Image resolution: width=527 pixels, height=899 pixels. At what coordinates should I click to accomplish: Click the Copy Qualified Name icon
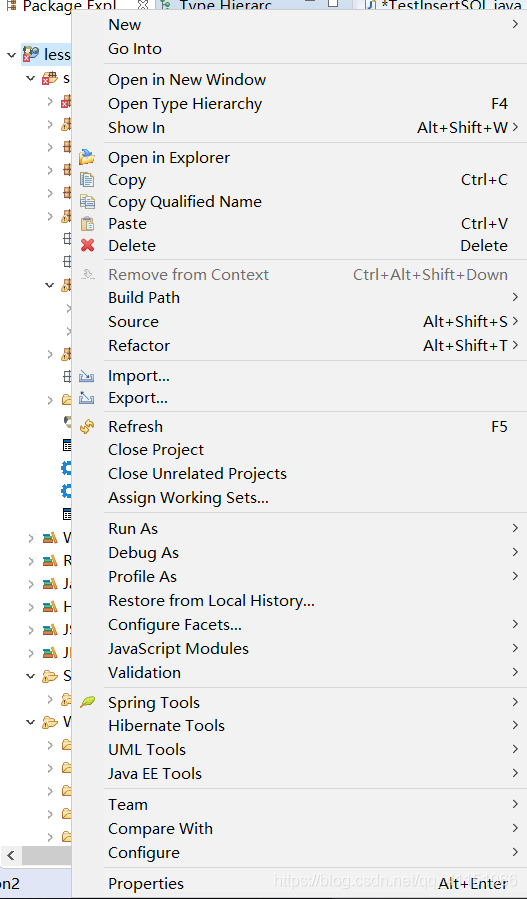tap(87, 201)
